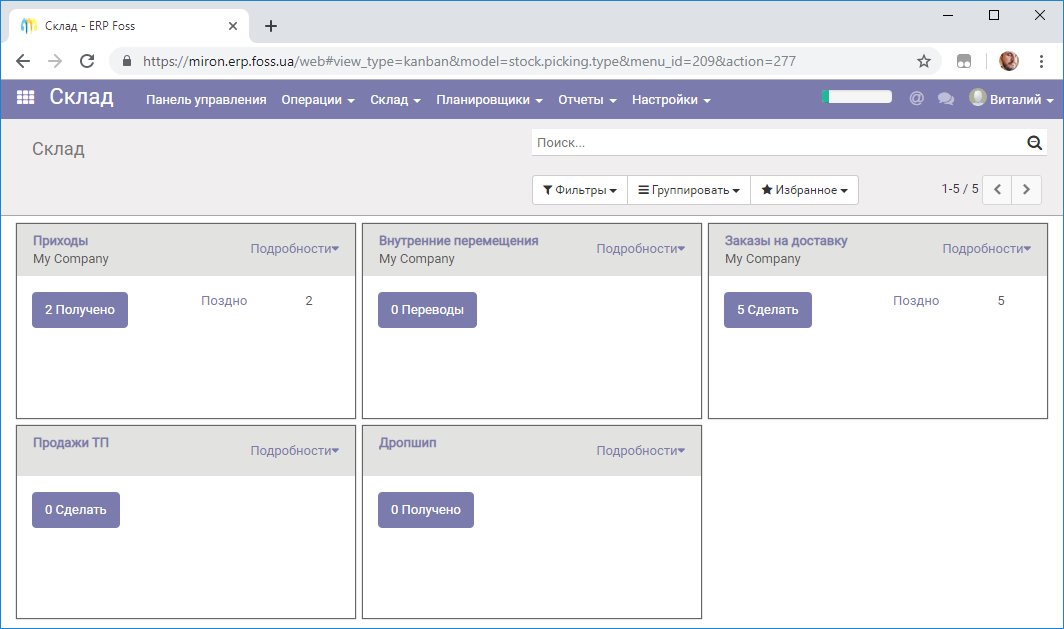
Task: Expand Подробности on Внутренние перемещения card
Action: 641,249
